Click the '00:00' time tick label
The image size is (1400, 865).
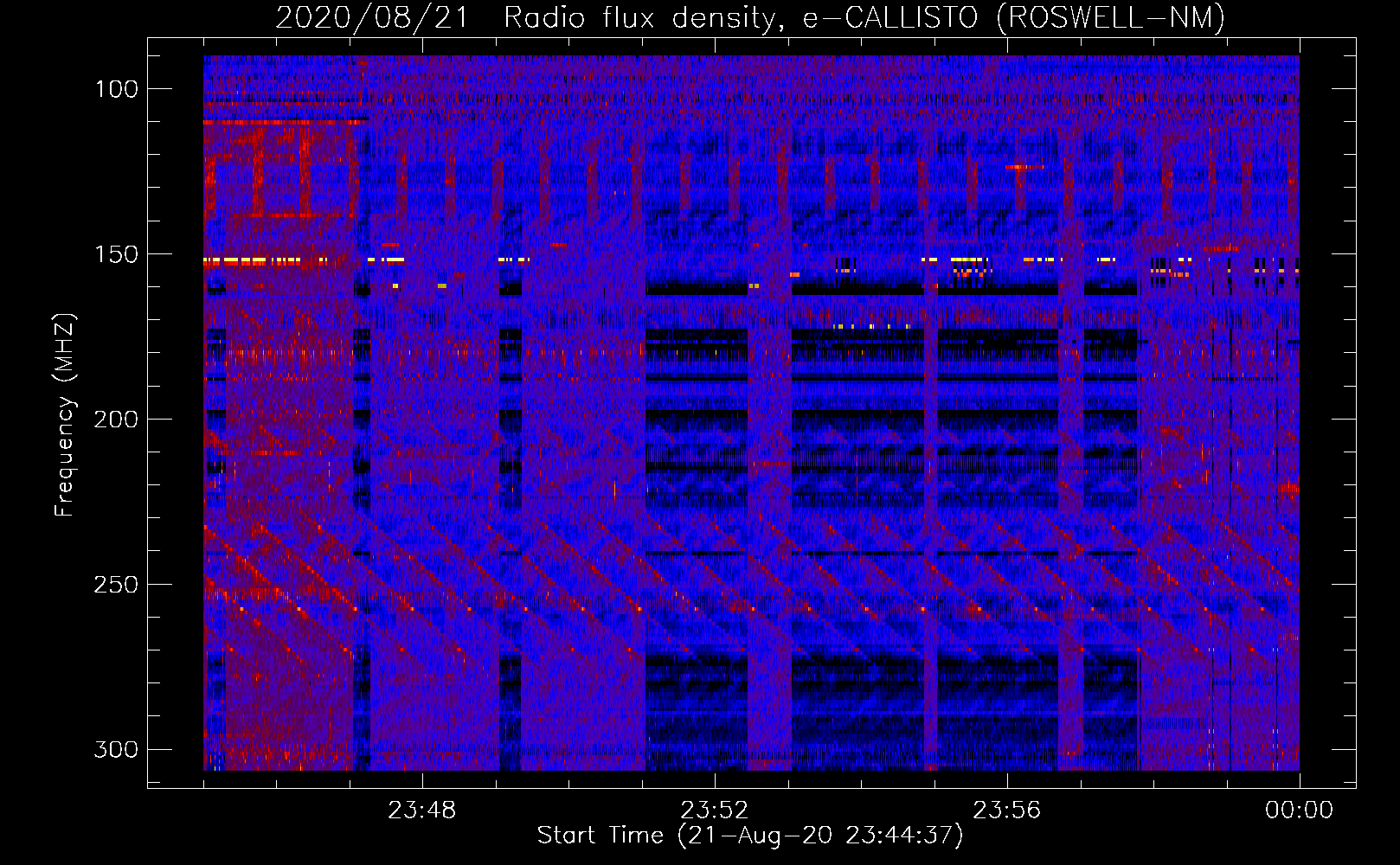(x=1299, y=811)
